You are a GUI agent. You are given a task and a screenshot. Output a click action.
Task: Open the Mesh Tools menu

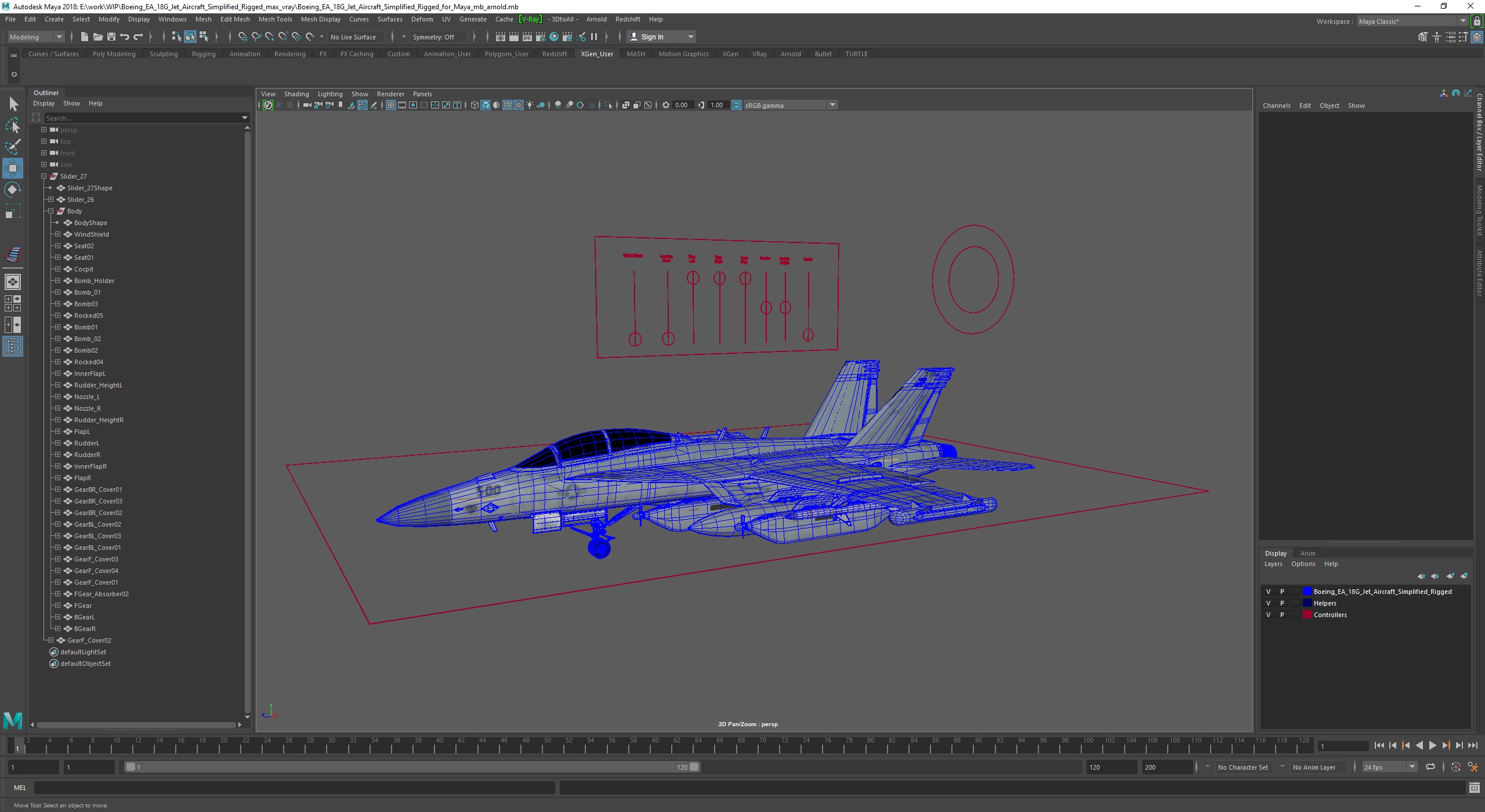(x=275, y=19)
